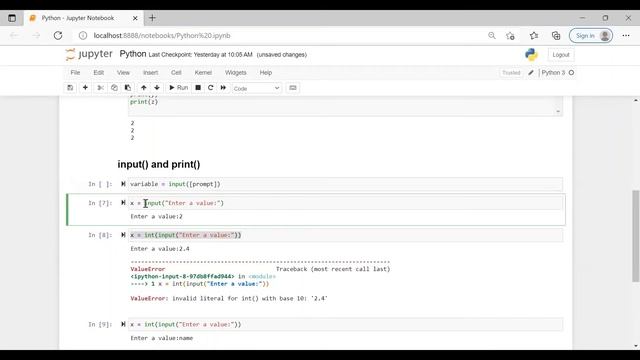Click the 'Enter a value:2.4' output line
The height and width of the screenshot is (360, 640).
pos(160,249)
